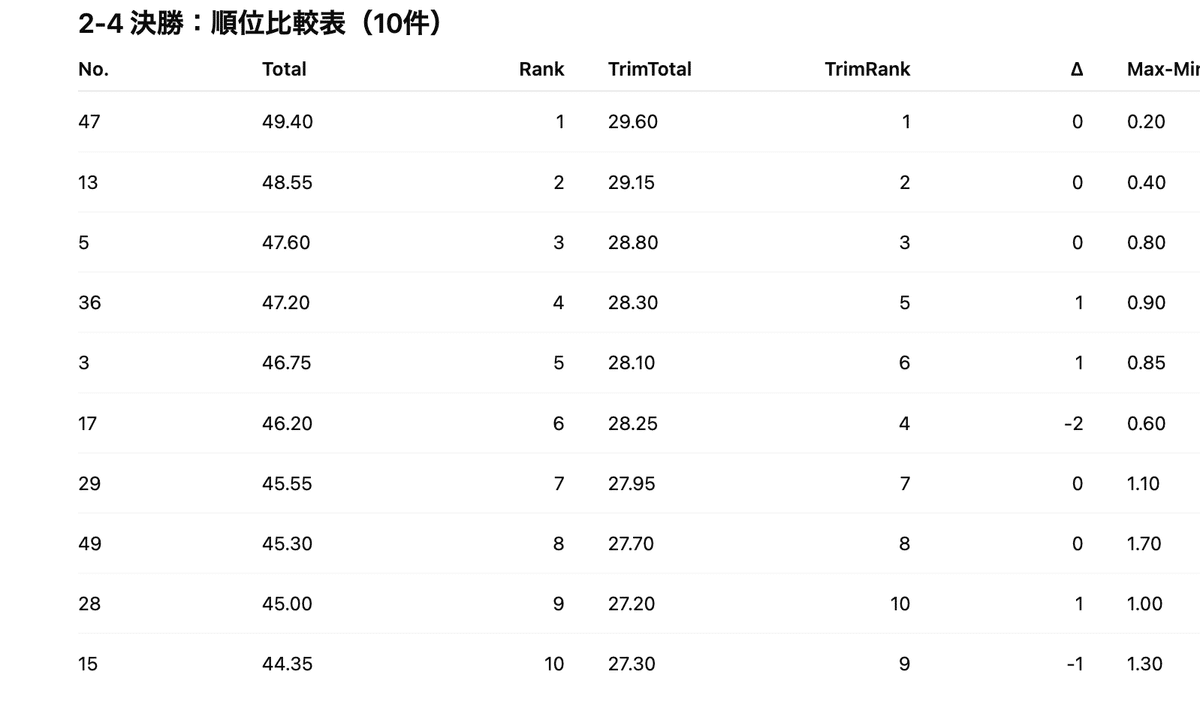This screenshot has height=722, width=1200.
Task: Click the Max-Min column header
Action: coord(1162,69)
